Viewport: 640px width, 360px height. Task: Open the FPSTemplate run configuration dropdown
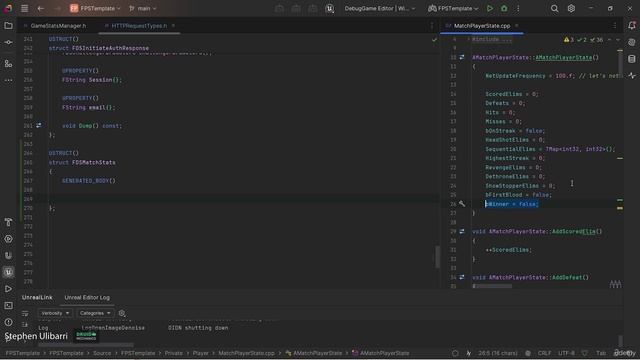point(453,8)
